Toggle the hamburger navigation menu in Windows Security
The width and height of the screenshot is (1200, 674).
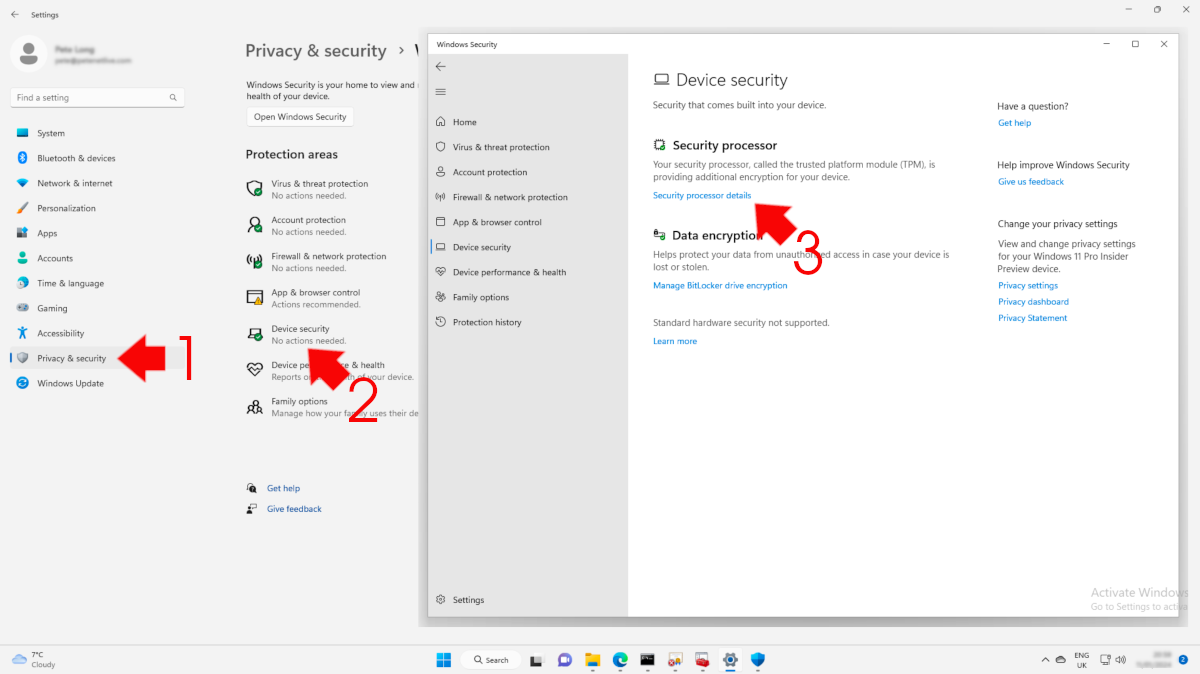tap(440, 92)
